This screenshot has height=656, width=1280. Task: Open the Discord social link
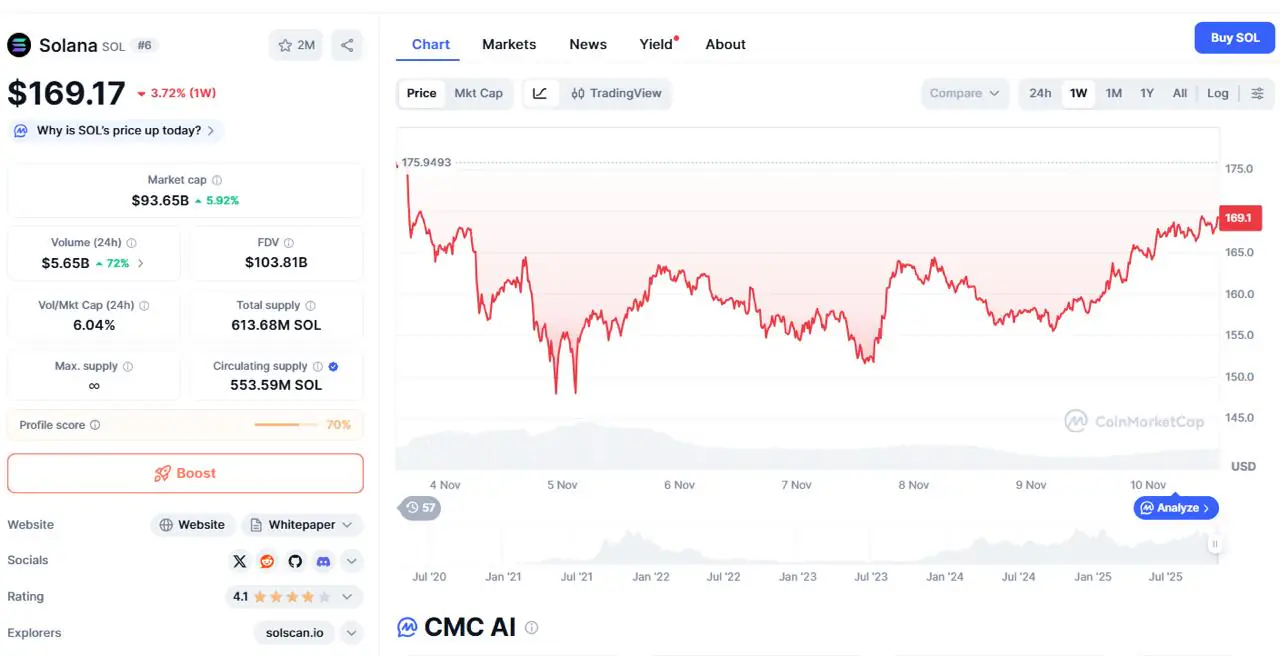pyautogui.click(x=323, y=561)
